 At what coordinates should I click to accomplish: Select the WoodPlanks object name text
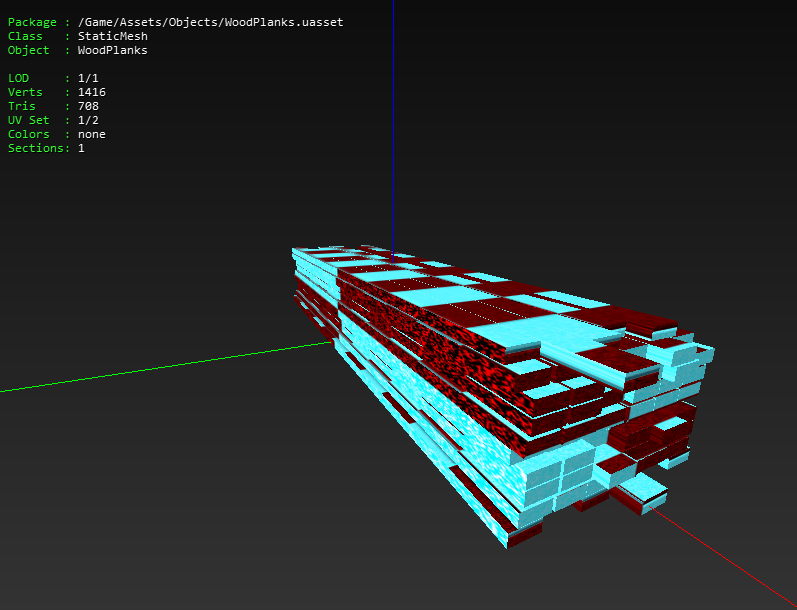pyautogui.click(x=113, y=50)
